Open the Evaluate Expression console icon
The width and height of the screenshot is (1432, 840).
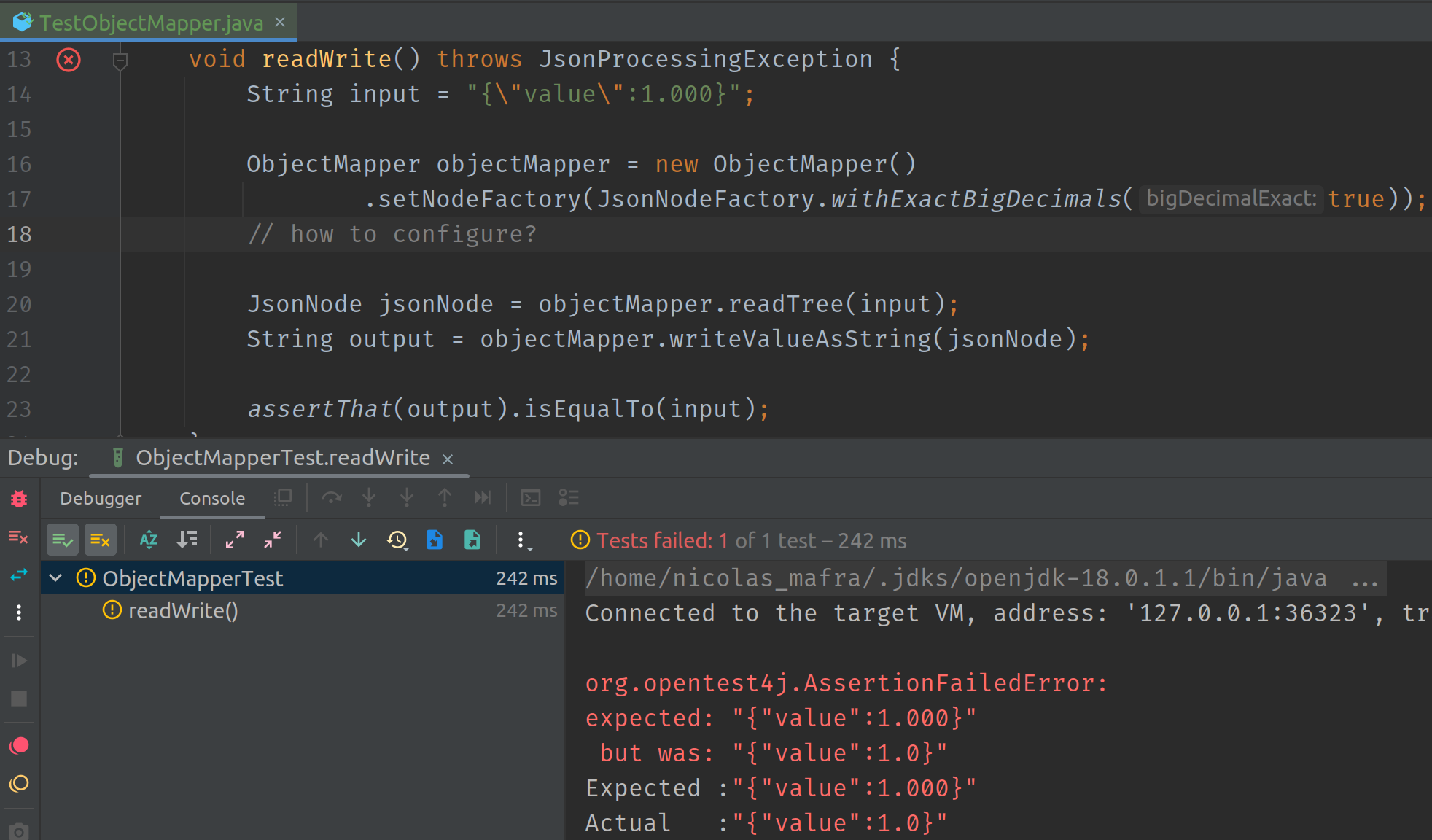[530, 497]
